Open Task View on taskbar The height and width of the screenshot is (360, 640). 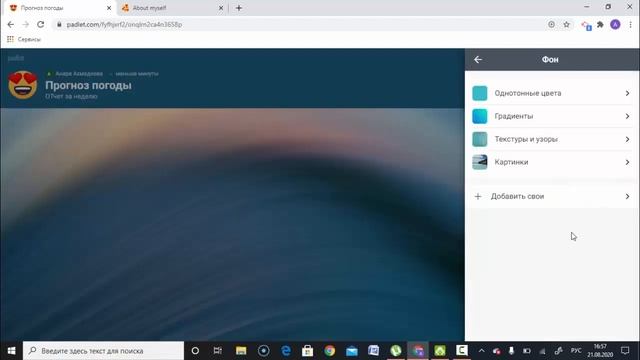point(218,351)
